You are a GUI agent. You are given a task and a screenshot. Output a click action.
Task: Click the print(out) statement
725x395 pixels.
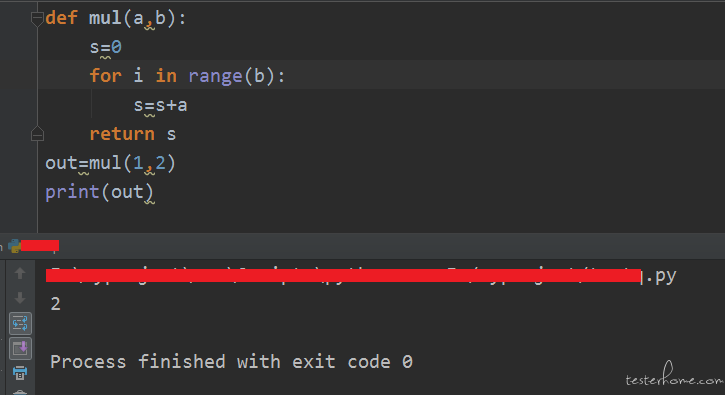coord(99,191)
